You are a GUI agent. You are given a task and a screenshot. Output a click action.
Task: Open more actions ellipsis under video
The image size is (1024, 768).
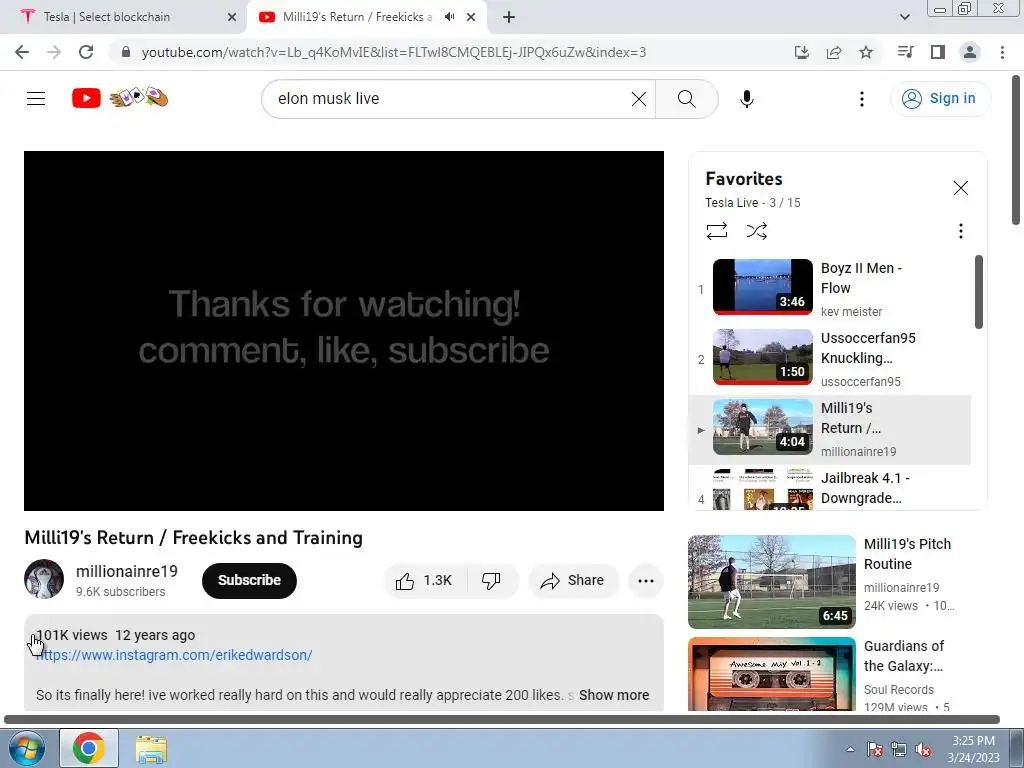[x=645, y=581]
